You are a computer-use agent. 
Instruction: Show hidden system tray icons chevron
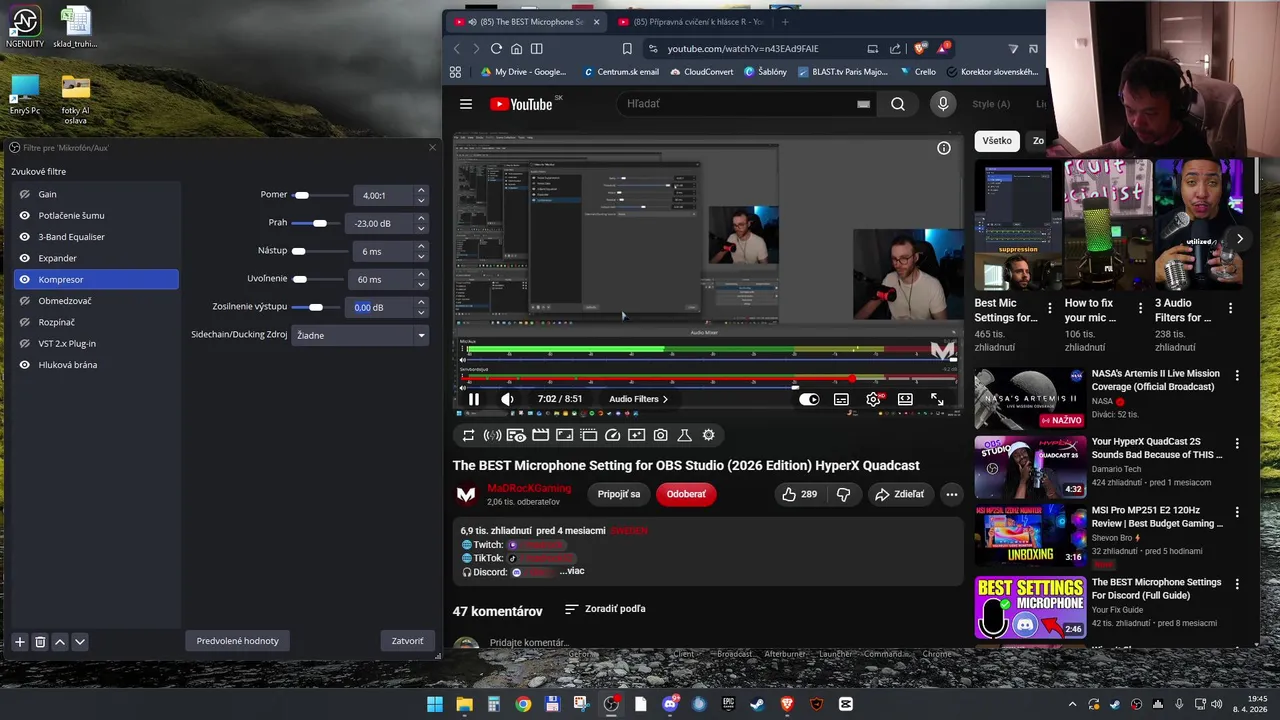[x=1073, y=704]
